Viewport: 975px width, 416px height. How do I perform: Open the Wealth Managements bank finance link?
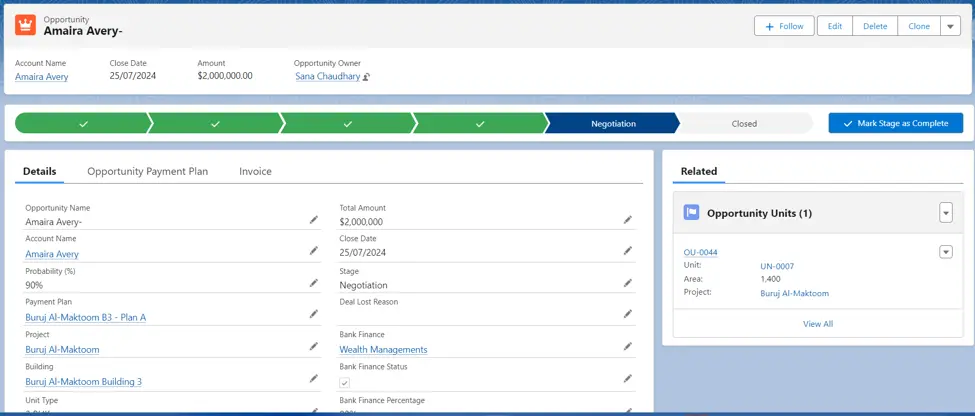[x=383, y=350]
